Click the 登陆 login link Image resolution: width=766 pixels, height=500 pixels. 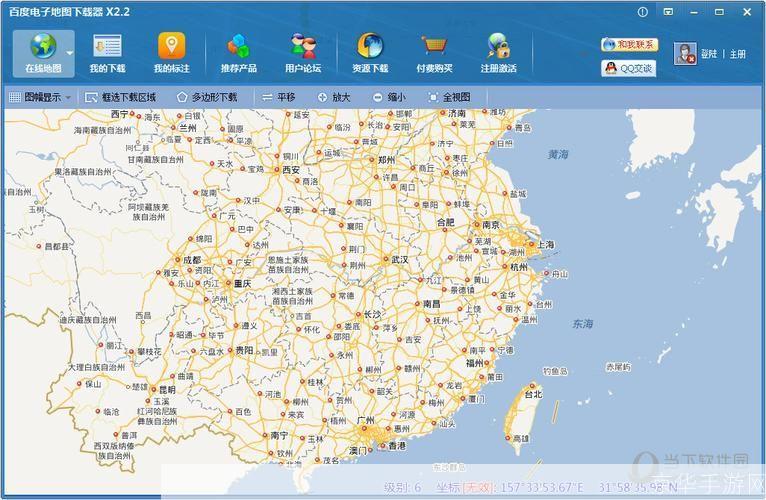coord(708,55)
